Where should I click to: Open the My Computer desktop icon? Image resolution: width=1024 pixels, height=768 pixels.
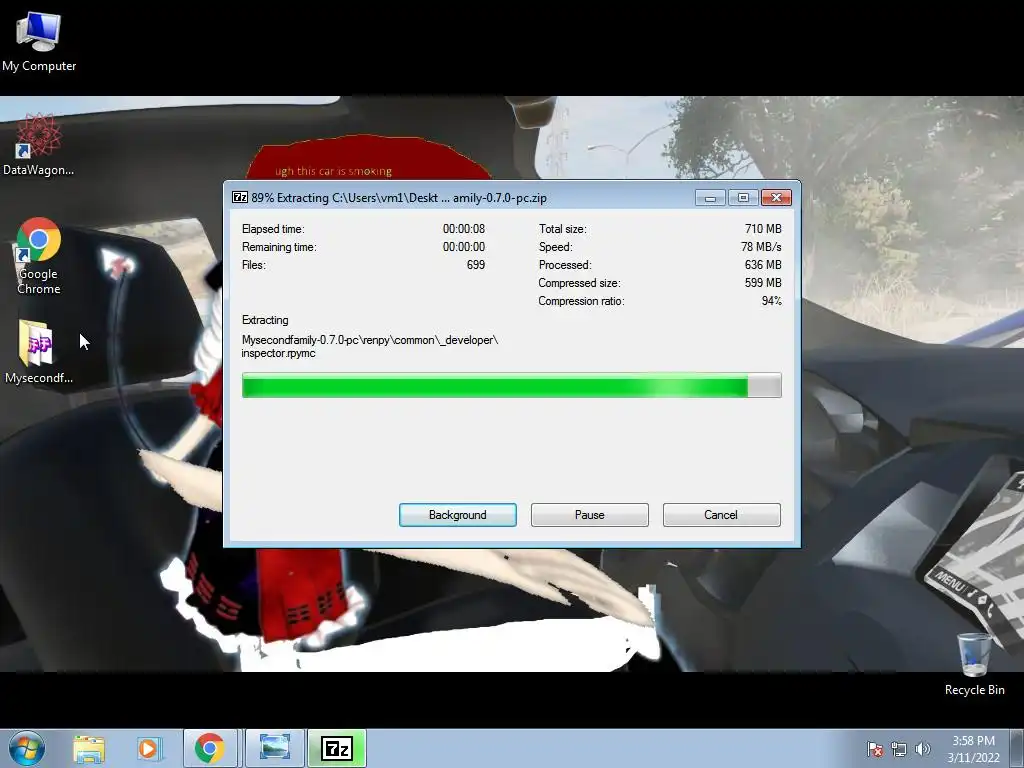click(x=39, y=42)
